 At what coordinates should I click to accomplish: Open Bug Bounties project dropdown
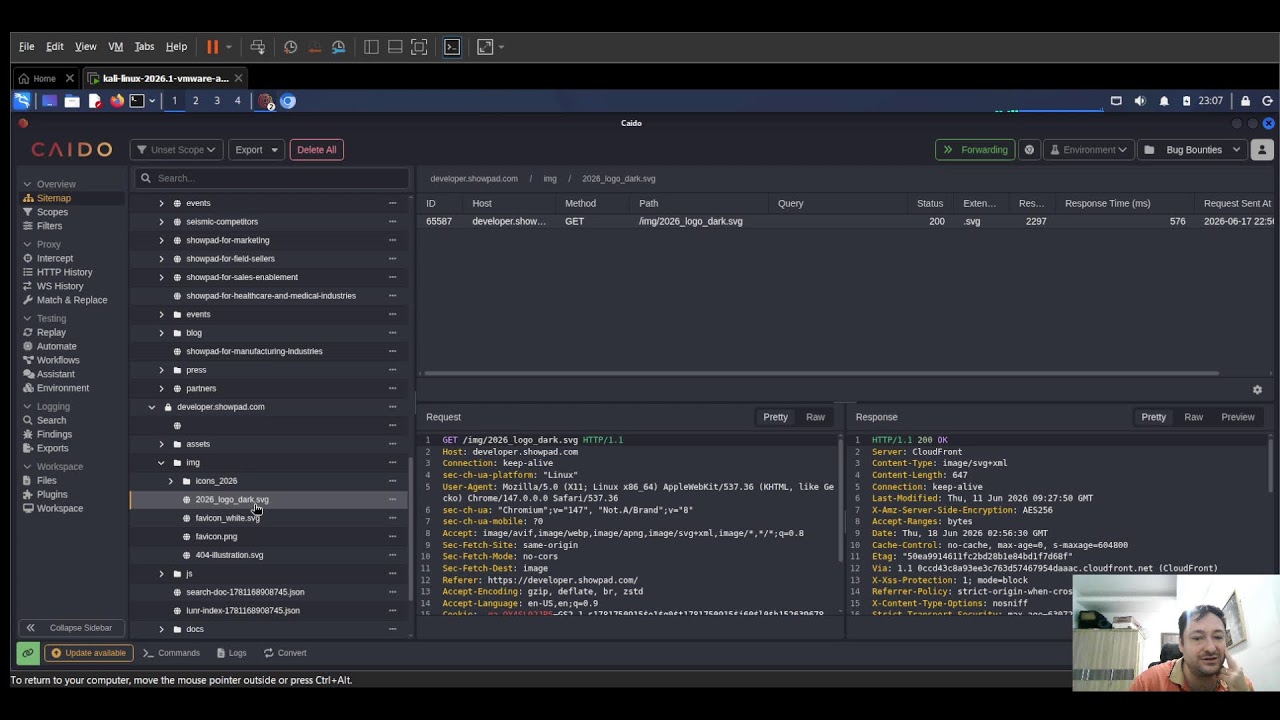click(x=1192, y=150)
